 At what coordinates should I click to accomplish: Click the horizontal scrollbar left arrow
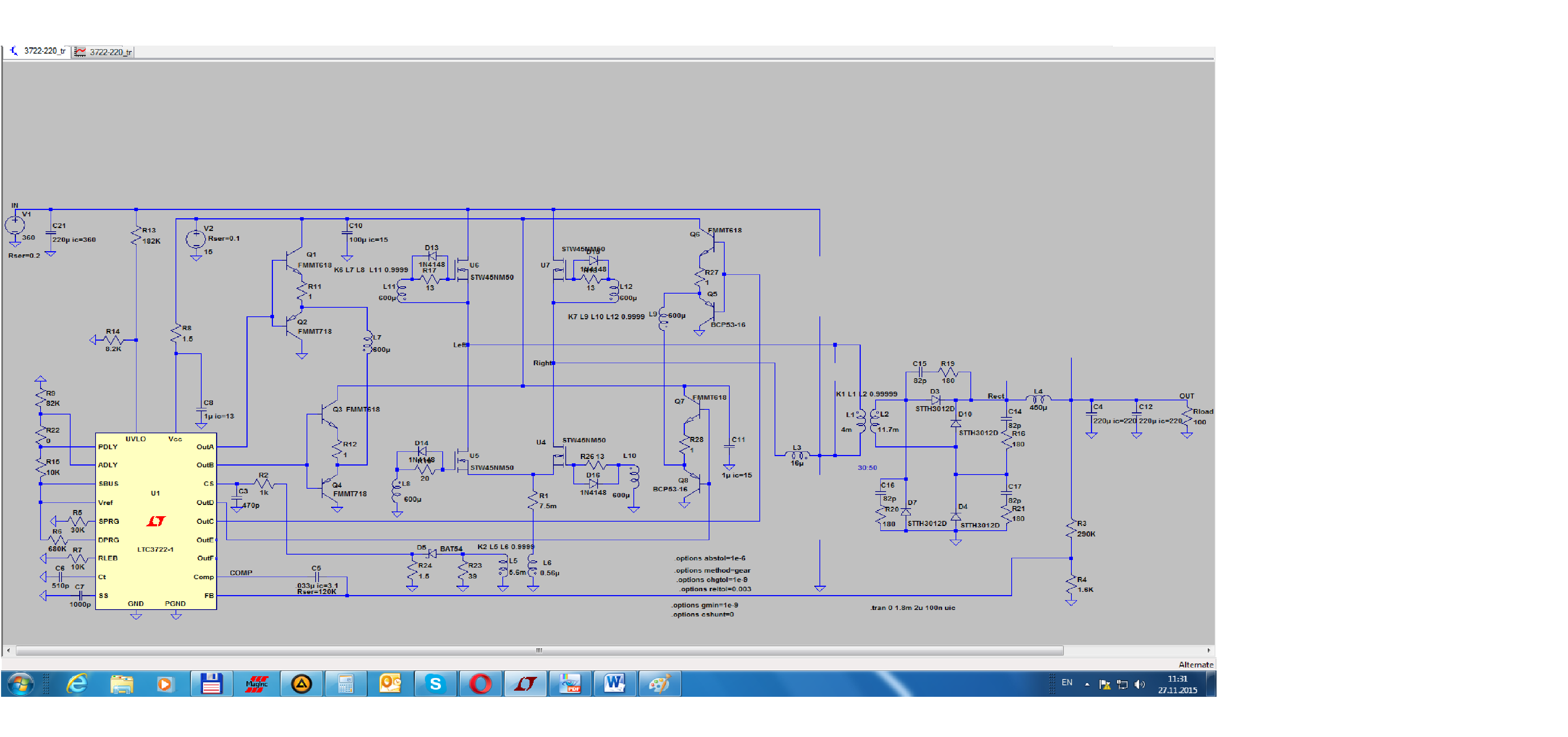8,650
